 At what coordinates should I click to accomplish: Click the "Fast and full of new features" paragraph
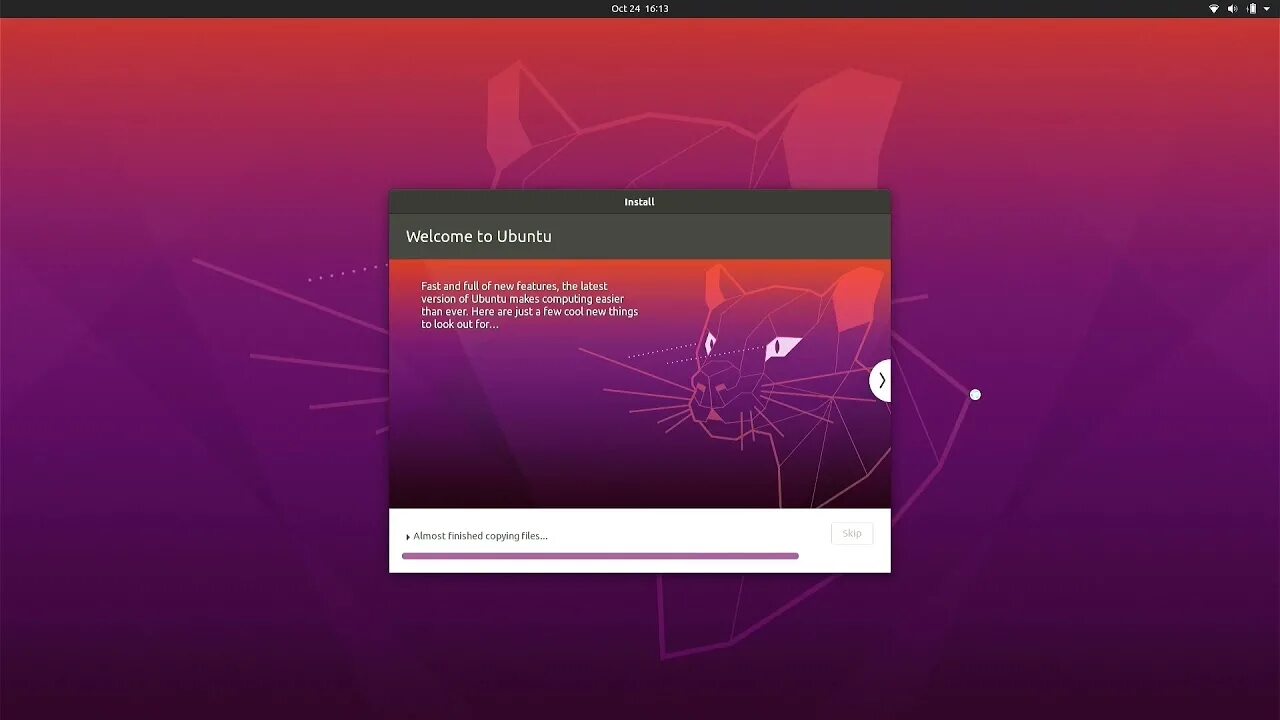(x=529, y=305)
